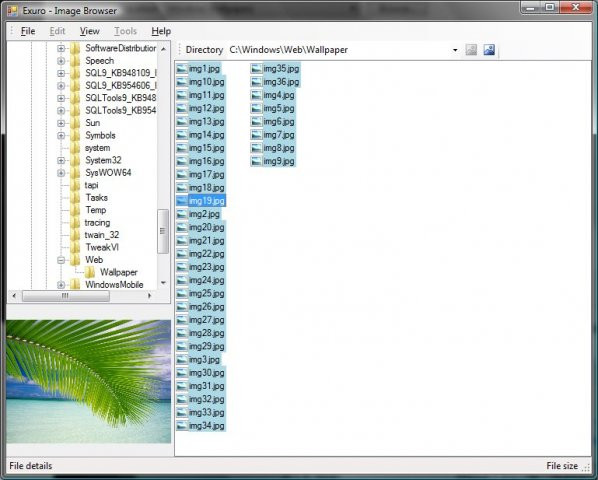598x480 pixels.
Task: Click the blue picture toolbar icon
Action: click(489, 50)
